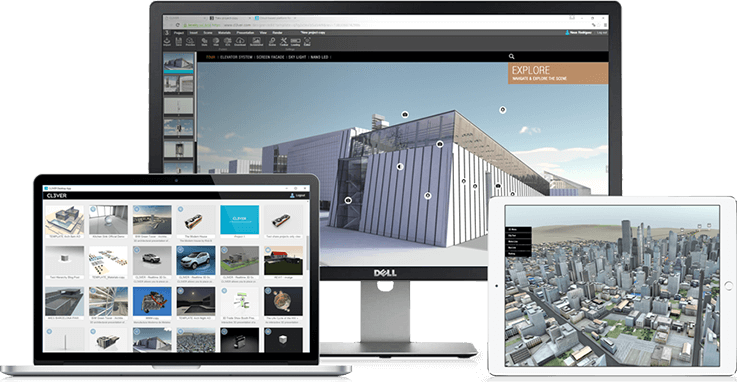Click Logout in the laptop app header
Viewport: 737px width, 382px height.
[x=300, y=195]
